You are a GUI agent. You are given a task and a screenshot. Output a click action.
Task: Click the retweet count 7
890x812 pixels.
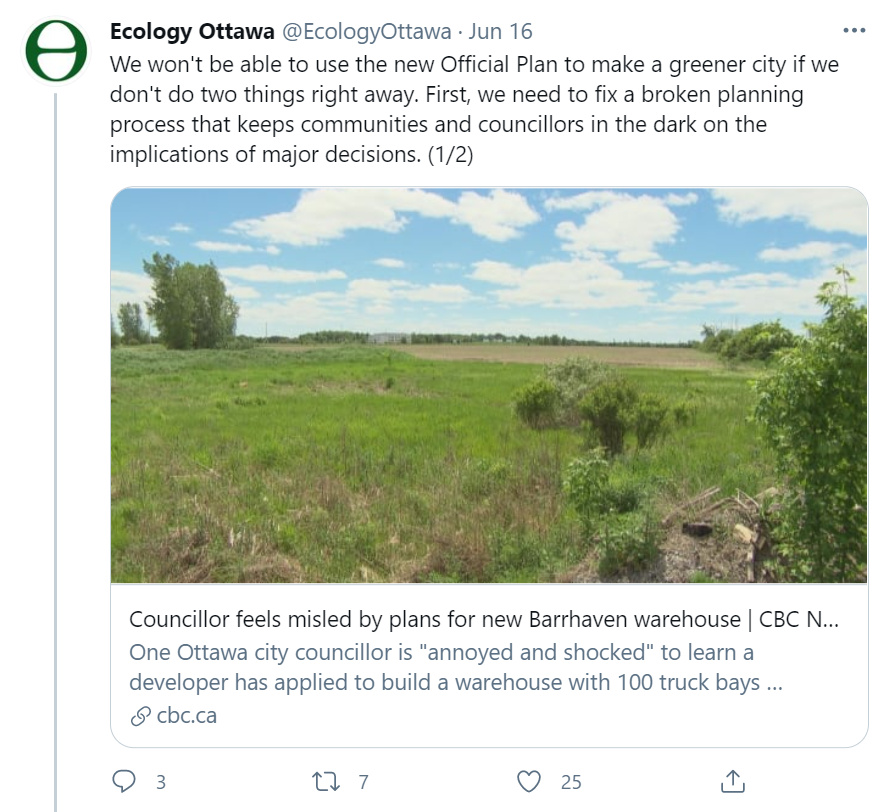coord(364,782)
